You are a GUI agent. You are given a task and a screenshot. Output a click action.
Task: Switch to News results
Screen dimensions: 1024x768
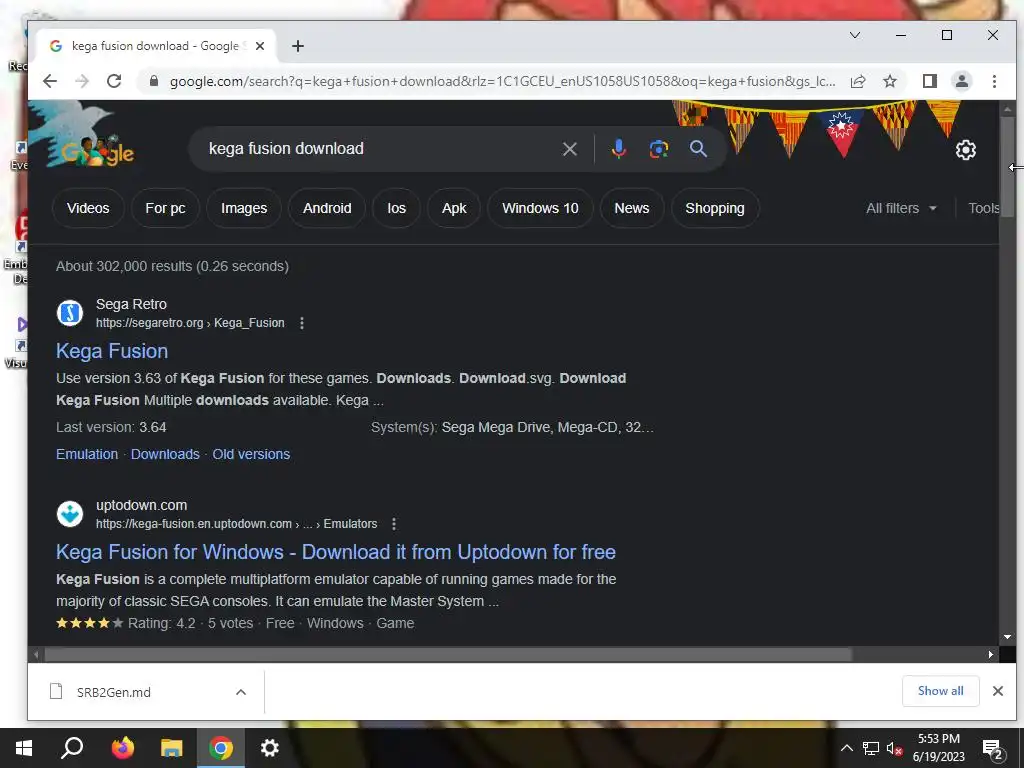632,208
